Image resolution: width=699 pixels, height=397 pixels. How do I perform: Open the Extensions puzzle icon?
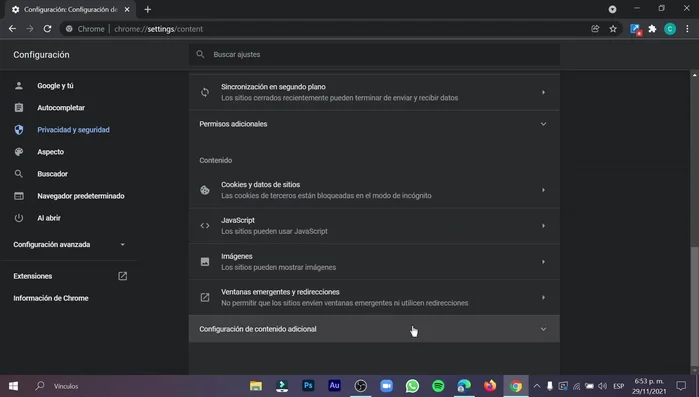[652, 29]
